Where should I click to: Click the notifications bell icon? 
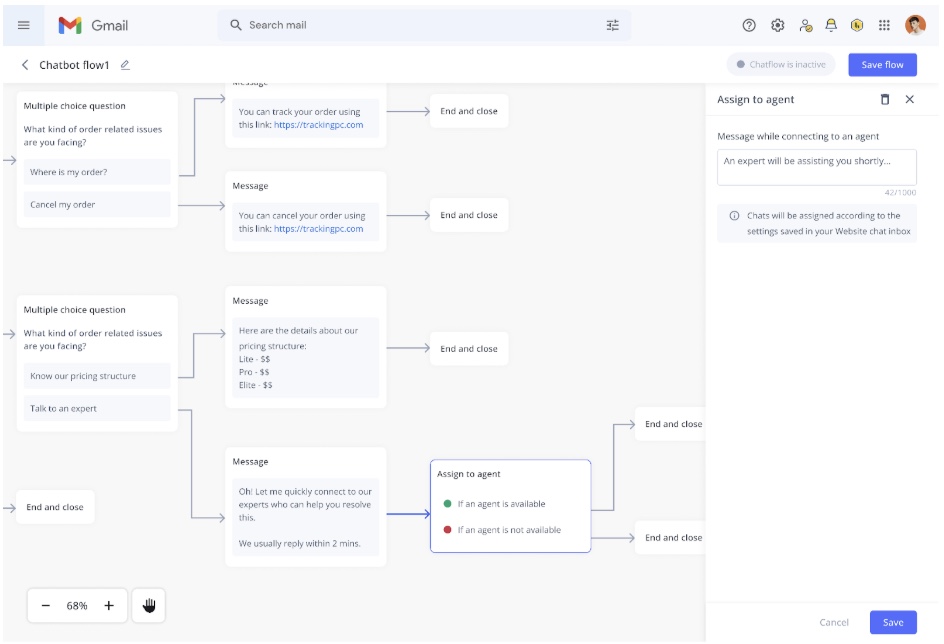[830, 26]
